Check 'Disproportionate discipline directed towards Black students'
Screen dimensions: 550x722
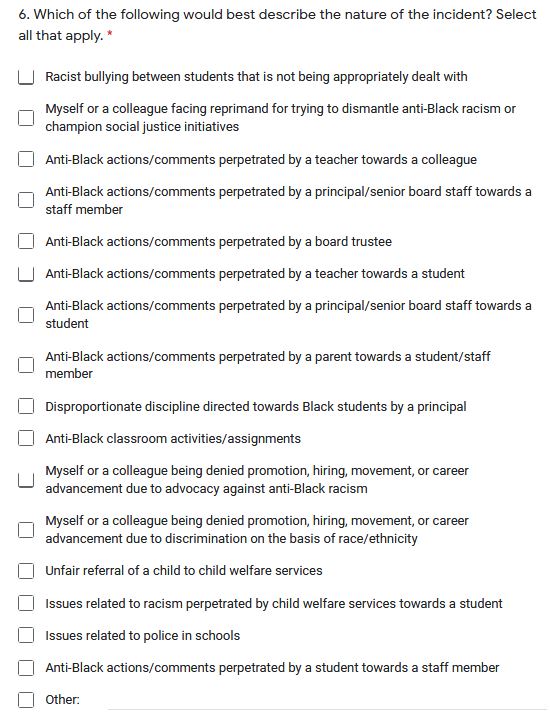[x=26, y=406]
